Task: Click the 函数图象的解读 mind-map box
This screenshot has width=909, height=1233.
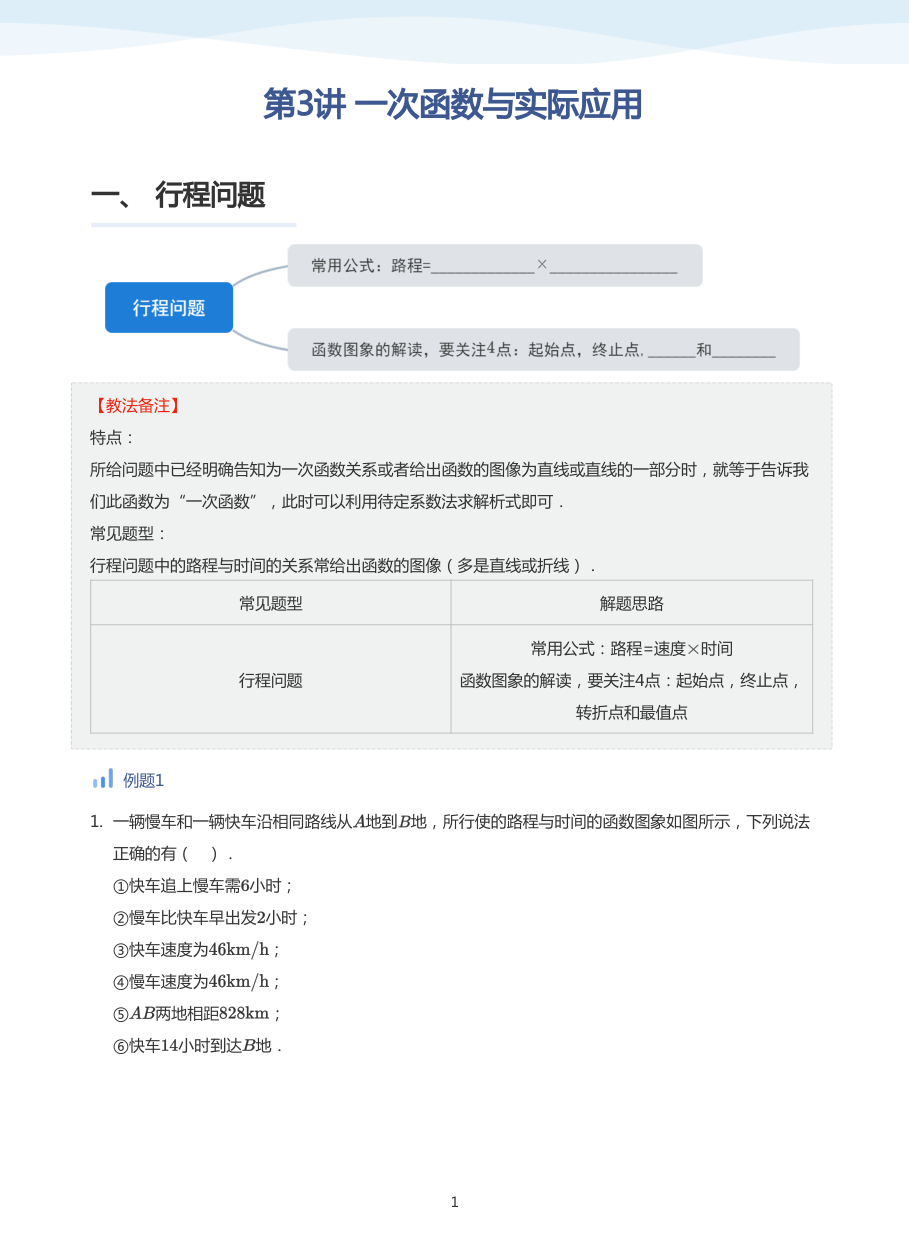Action: (x=544, y=350)
